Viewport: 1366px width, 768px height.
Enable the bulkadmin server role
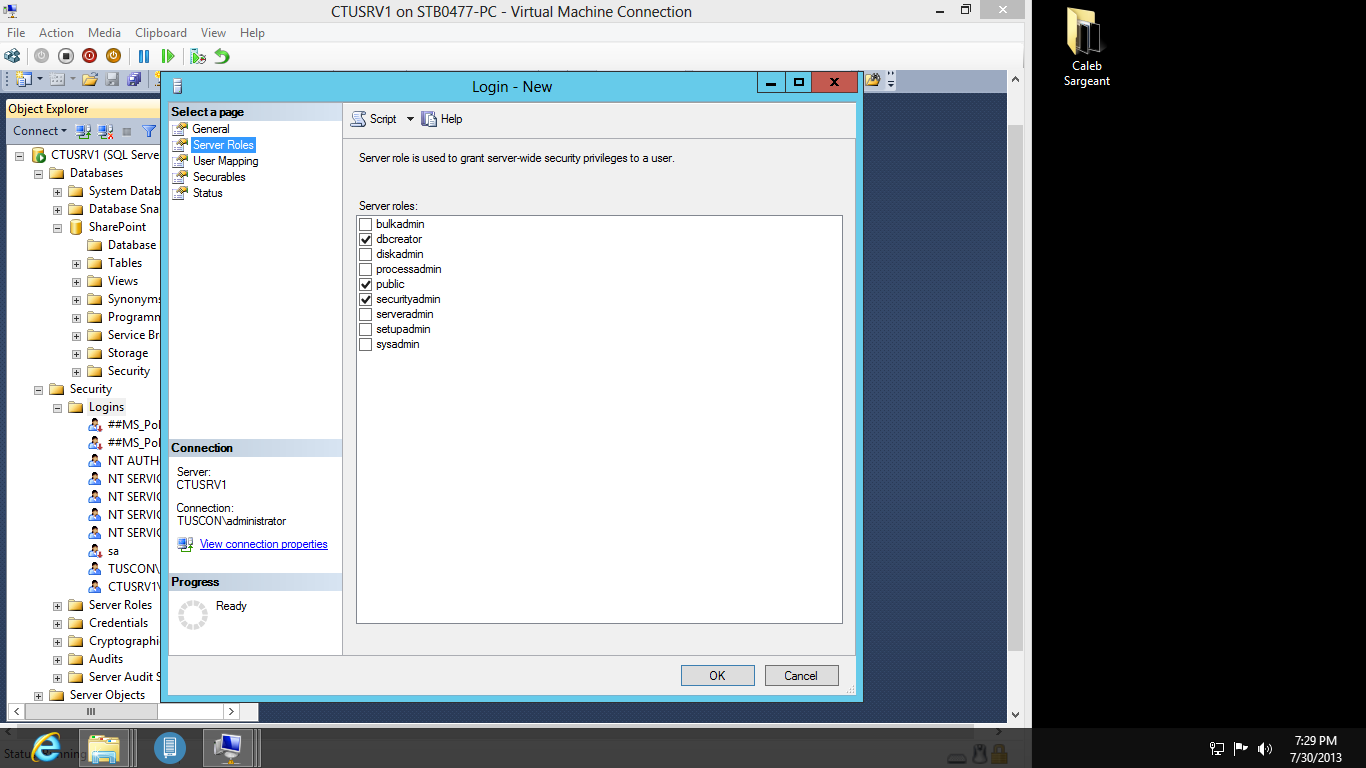tap(366, 224)
